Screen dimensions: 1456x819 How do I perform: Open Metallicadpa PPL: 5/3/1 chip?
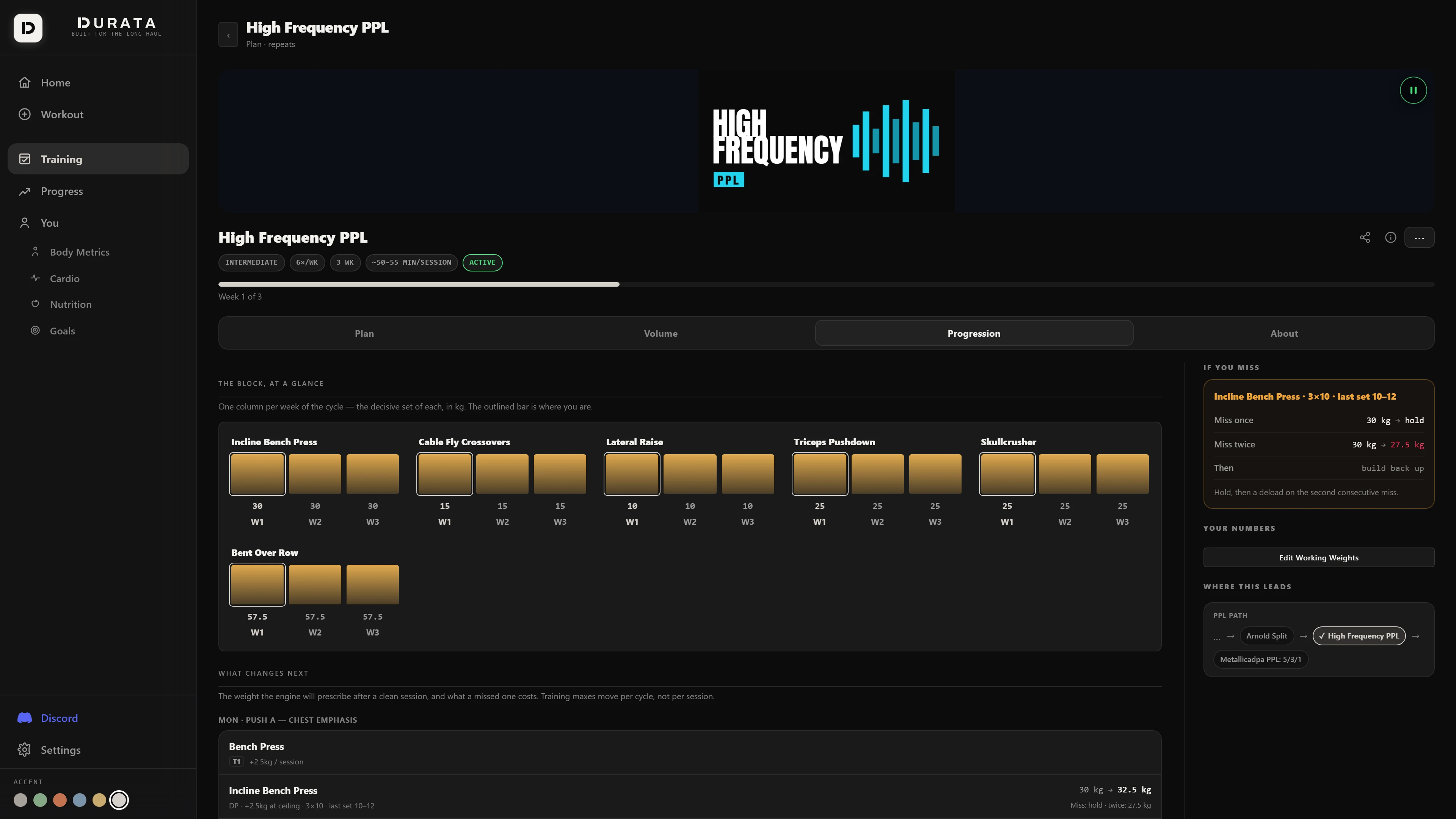coord(1260,660)
